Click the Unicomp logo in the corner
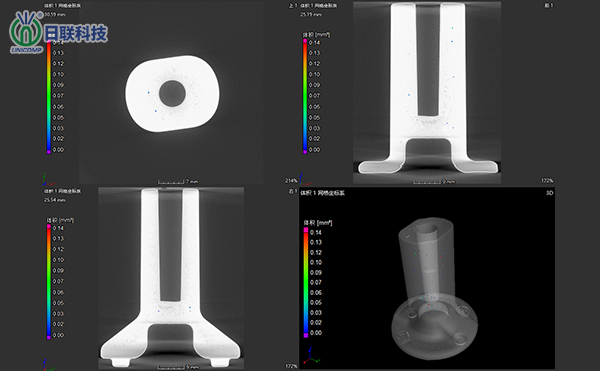The height and width of the screenshot is (371, 600). [58, 33]
